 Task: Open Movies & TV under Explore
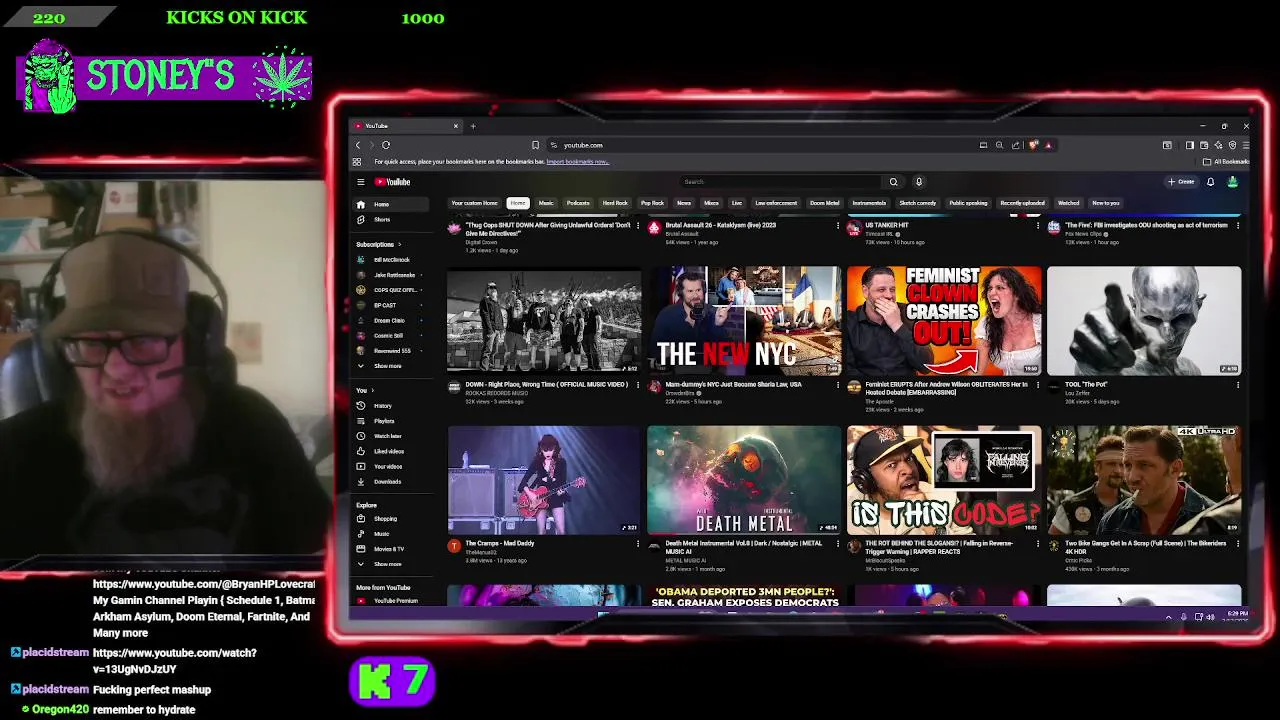(x=391, y=549)
